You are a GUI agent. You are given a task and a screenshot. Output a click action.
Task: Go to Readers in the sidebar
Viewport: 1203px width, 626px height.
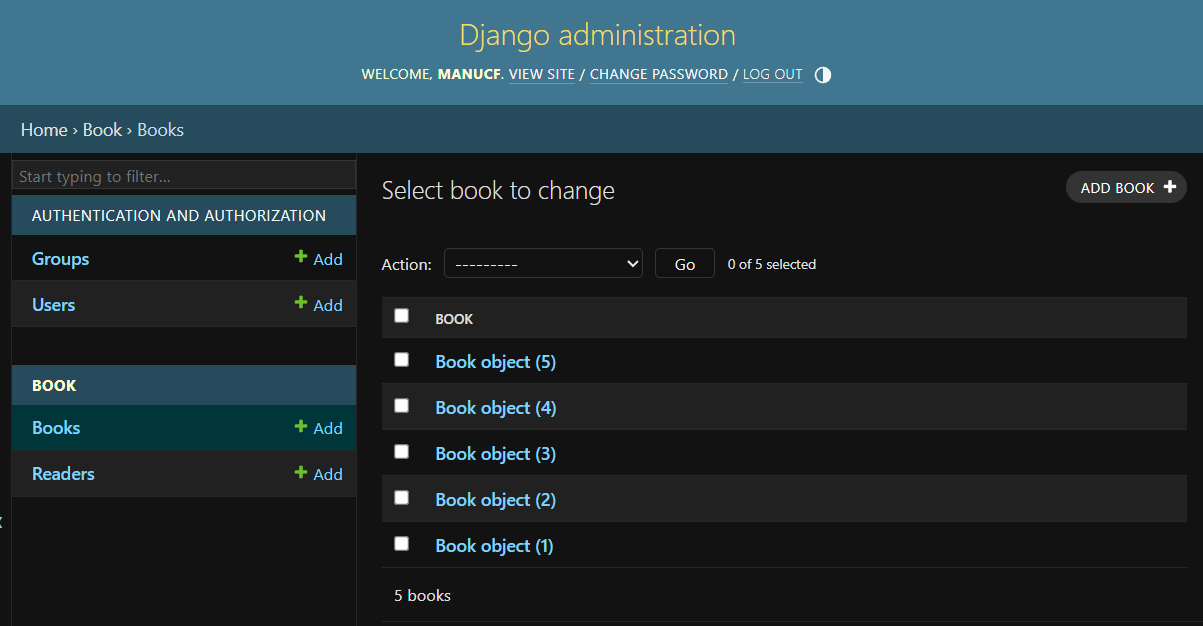point(63,474)
